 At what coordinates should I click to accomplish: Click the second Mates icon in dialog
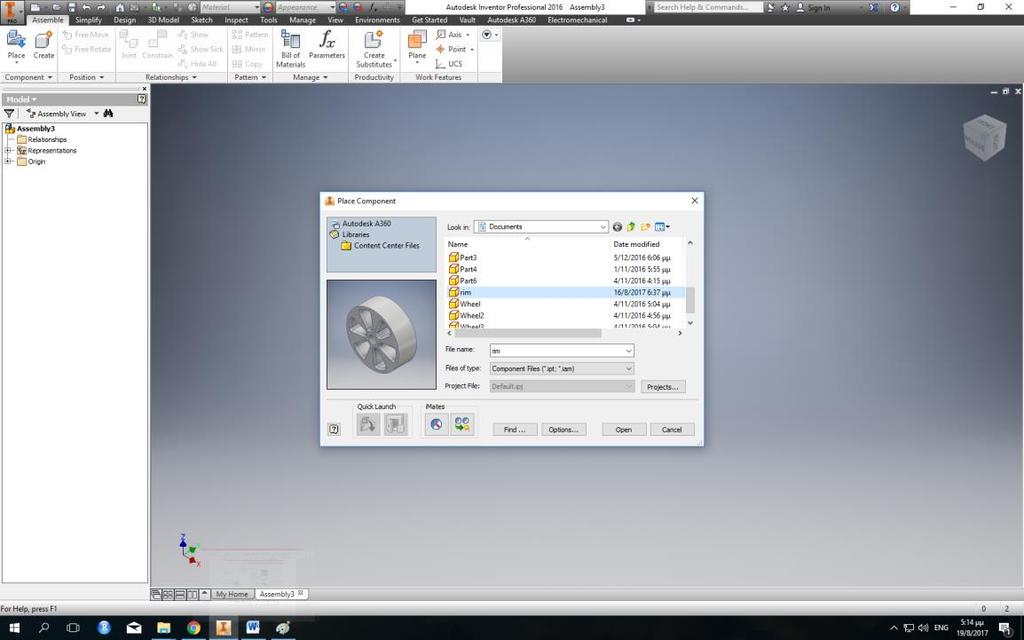[462, 424]
